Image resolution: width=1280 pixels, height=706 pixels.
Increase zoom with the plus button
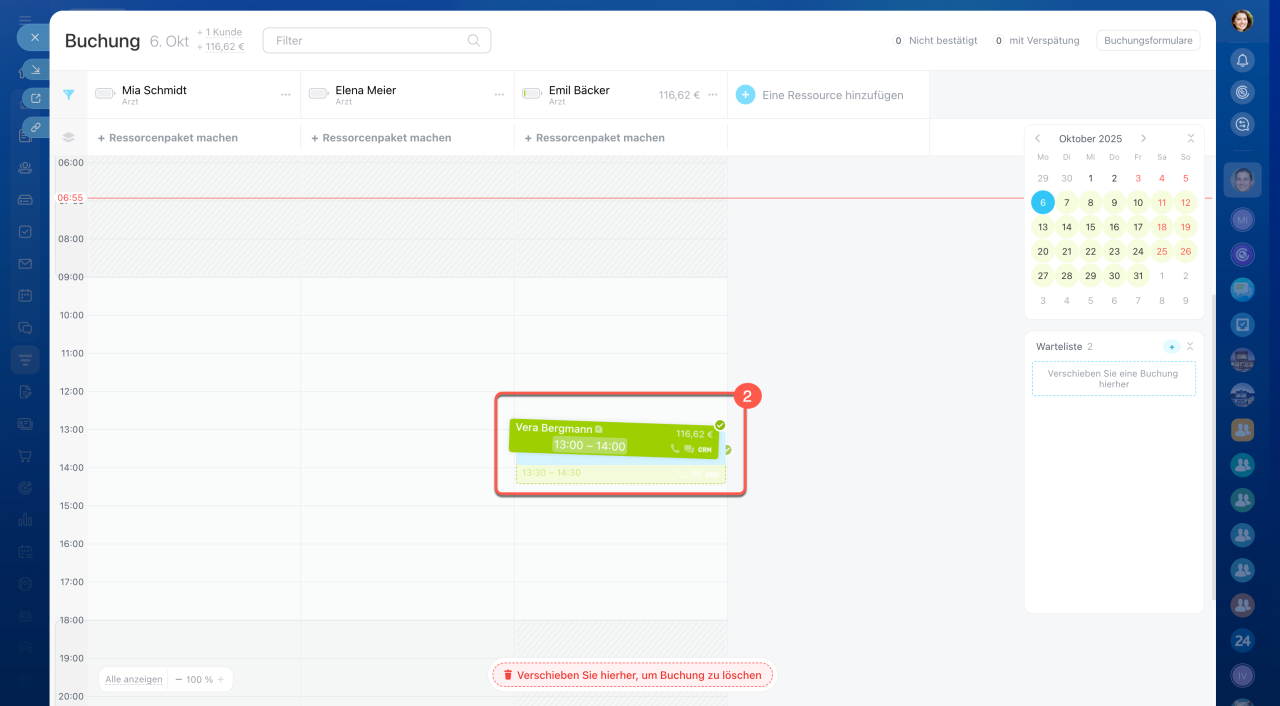(221, 679)
